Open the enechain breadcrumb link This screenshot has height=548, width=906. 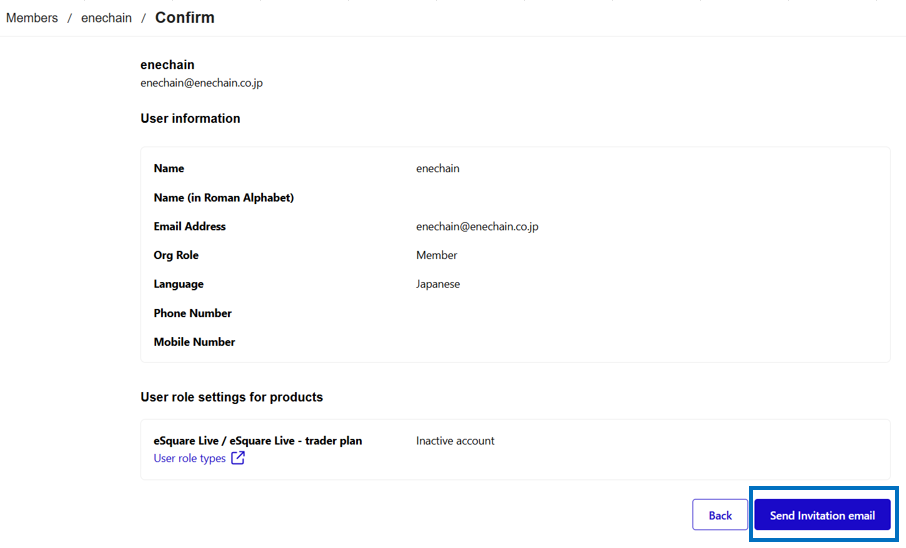(106, 18)
